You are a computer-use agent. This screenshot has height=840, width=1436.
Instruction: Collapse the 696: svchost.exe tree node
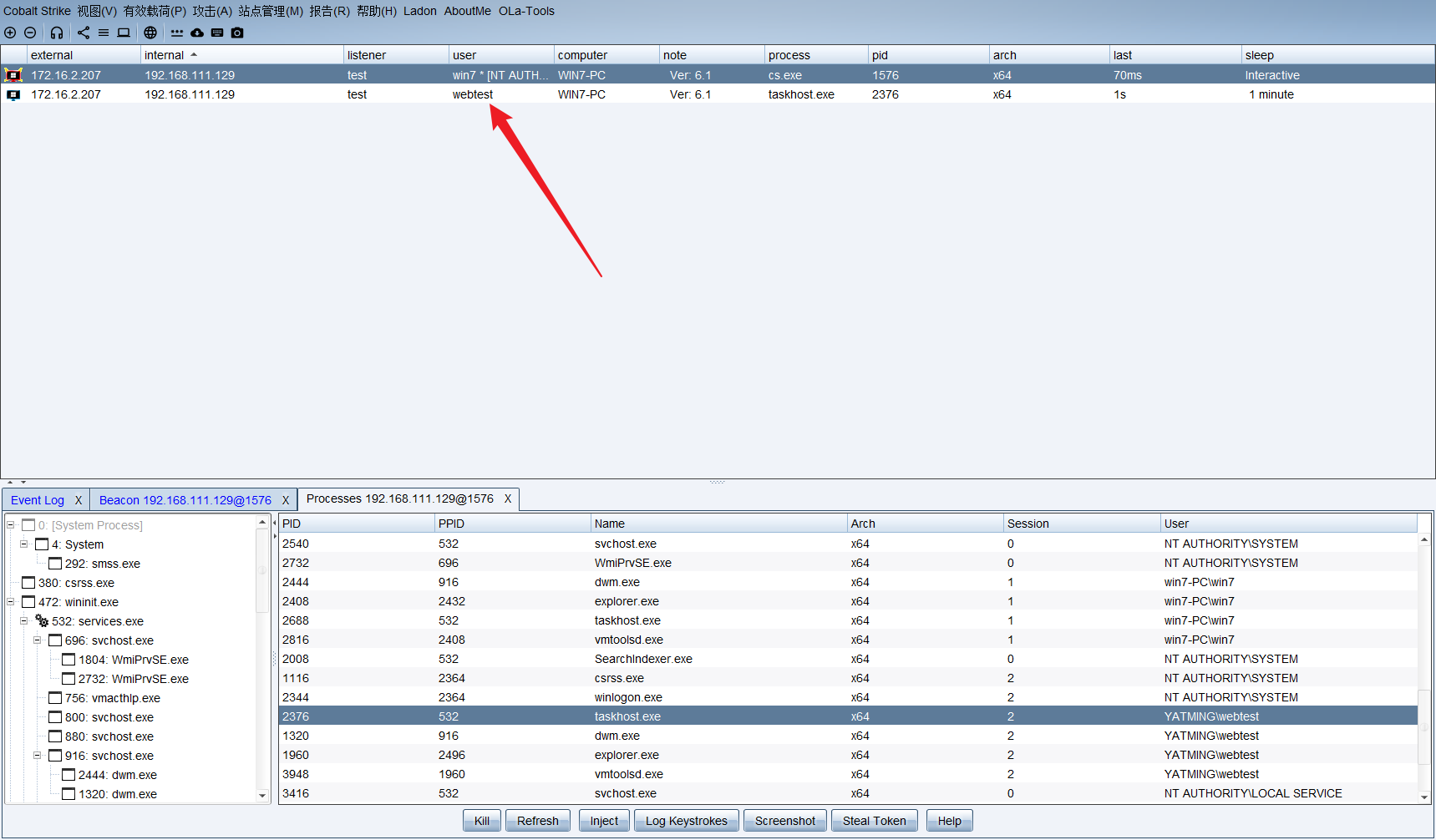coord(38,640)
